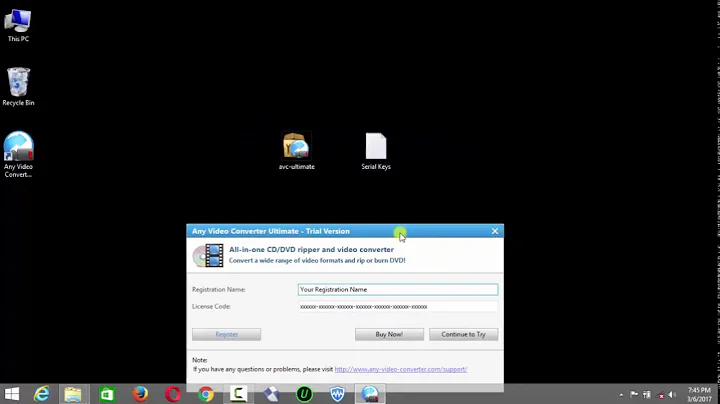Click the Note: label text
This screenshot has height=404, width=720.
(200, 360)
